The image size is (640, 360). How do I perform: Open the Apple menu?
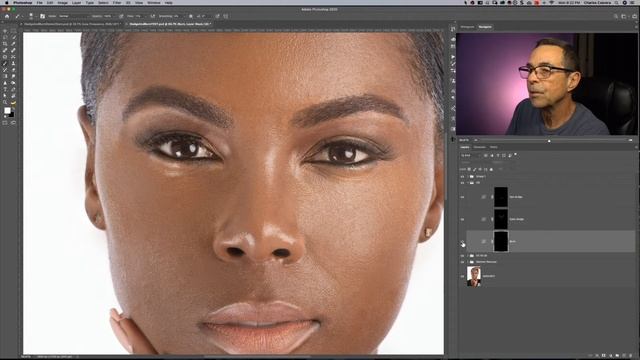7,2
